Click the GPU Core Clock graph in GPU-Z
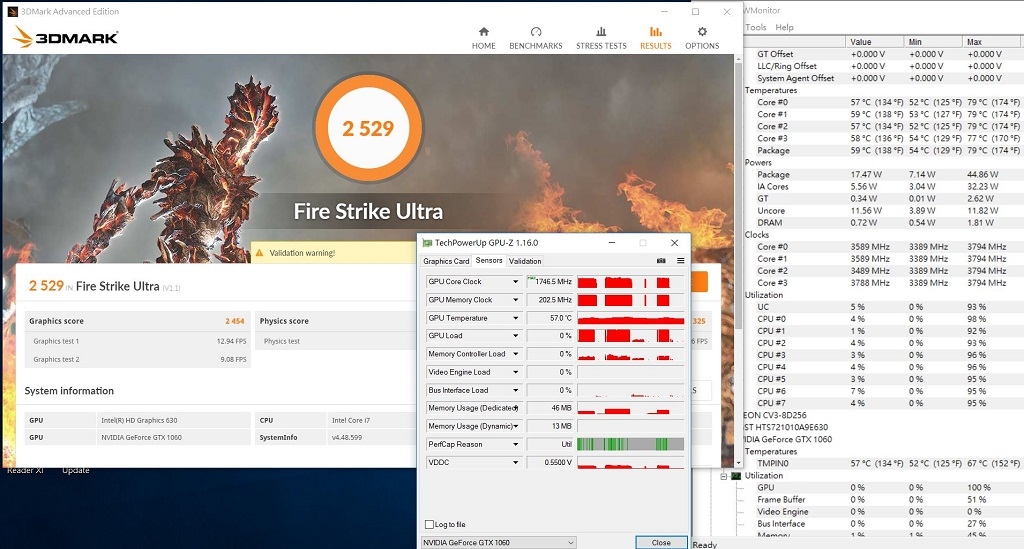 click(630, 282)
